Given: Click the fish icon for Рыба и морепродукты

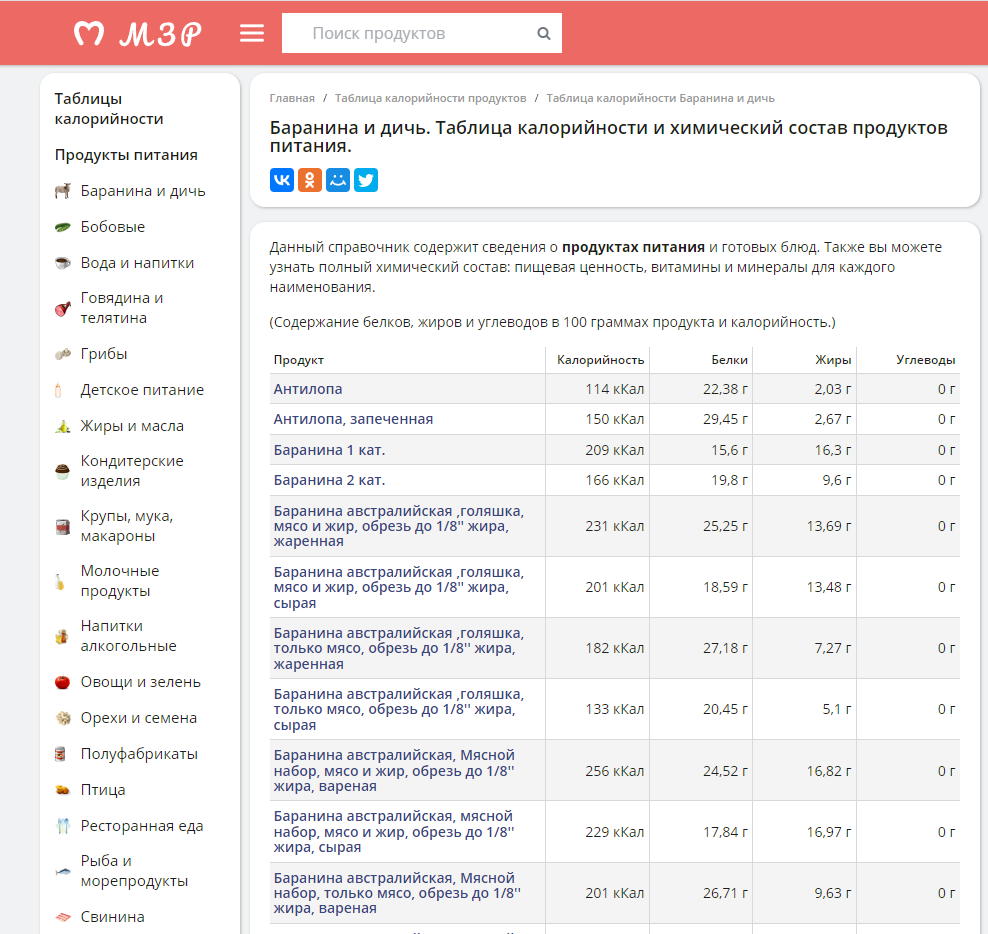Looking at the screenshot, I should pos(62,871).
